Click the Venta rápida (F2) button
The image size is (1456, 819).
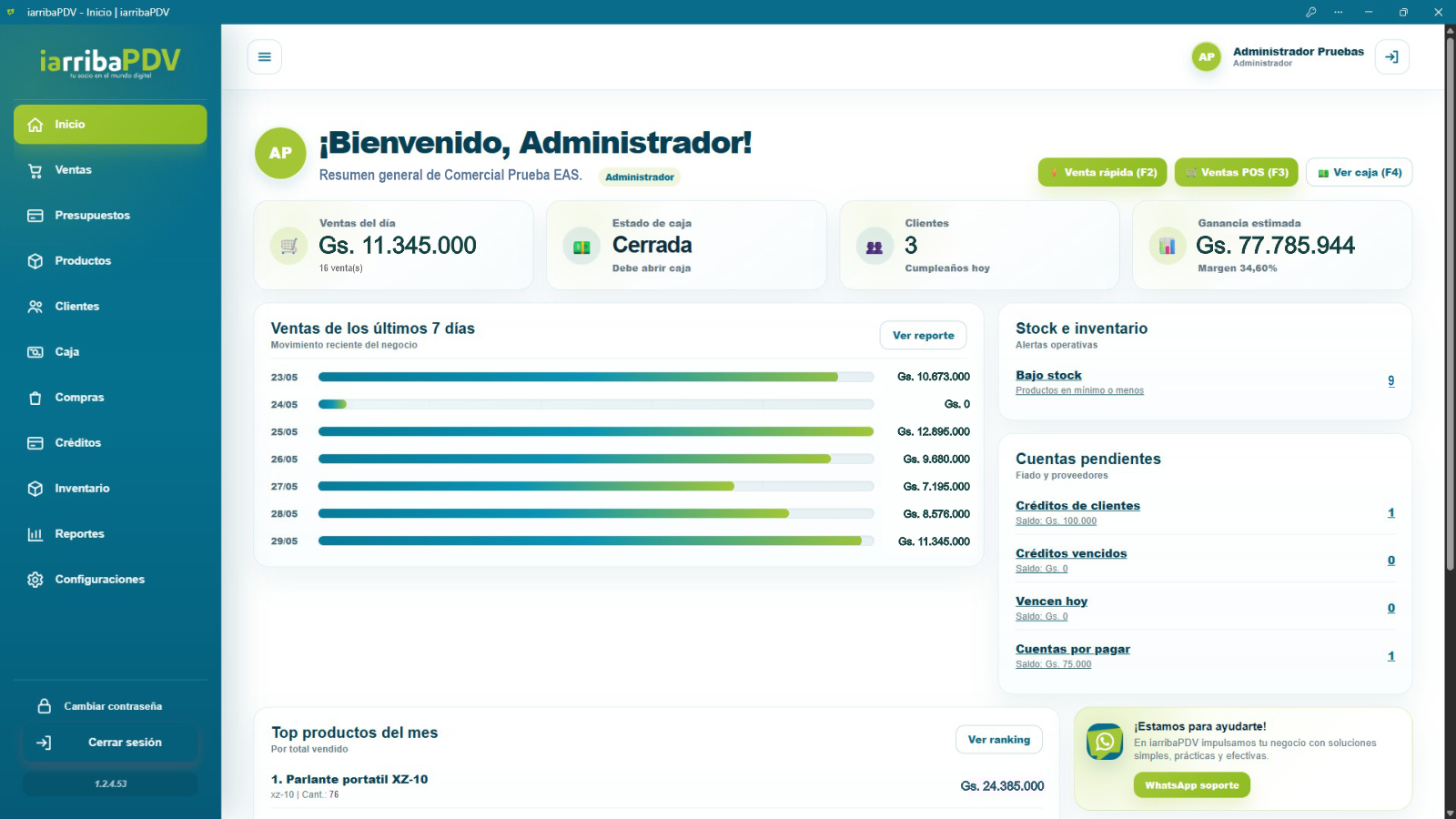(x=1103, y=172)
